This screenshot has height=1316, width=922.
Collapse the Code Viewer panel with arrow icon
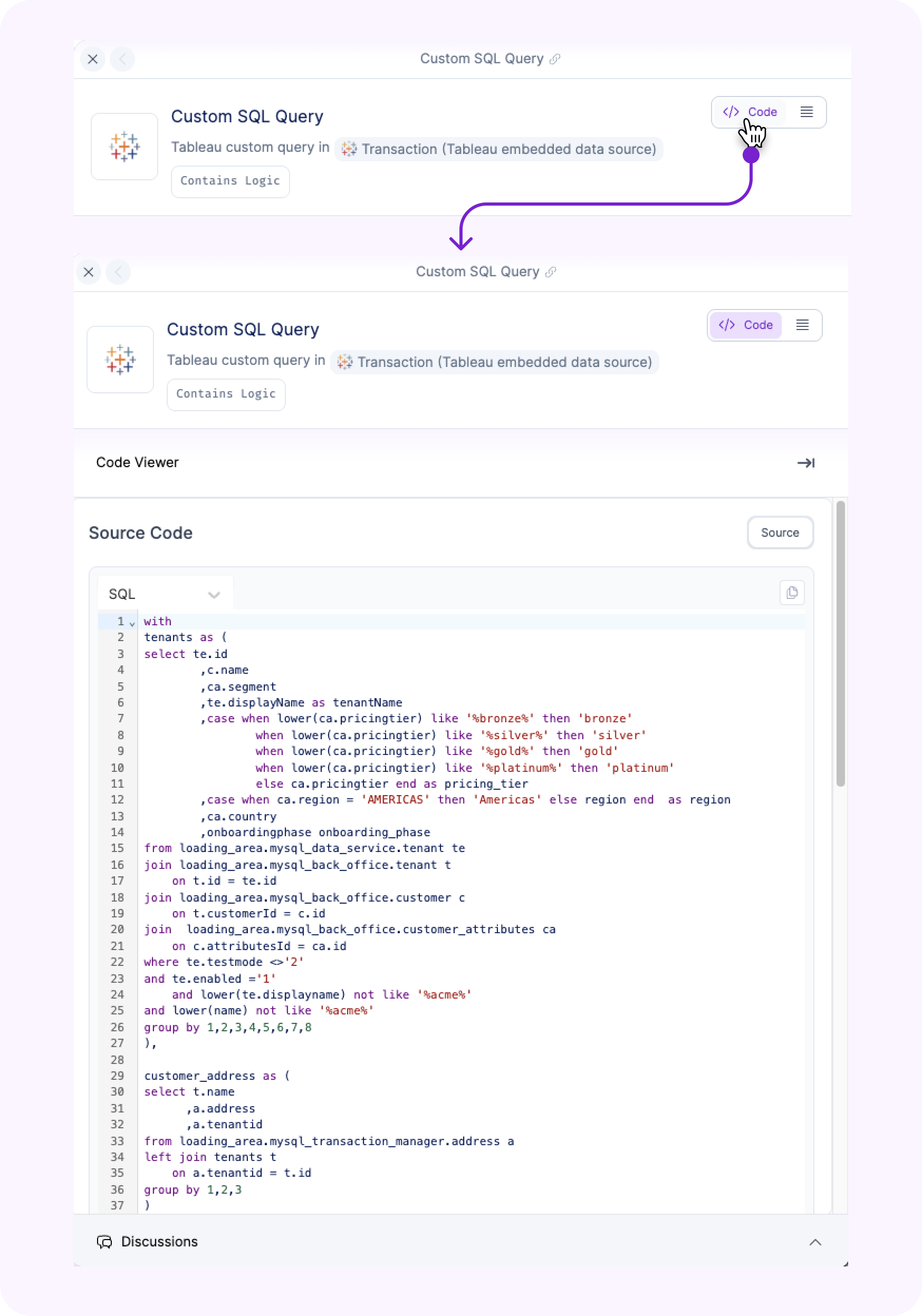pos(805,462)
